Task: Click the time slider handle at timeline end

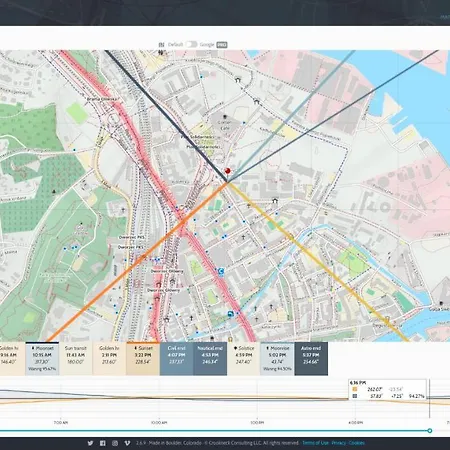Action: pos(430,431)
